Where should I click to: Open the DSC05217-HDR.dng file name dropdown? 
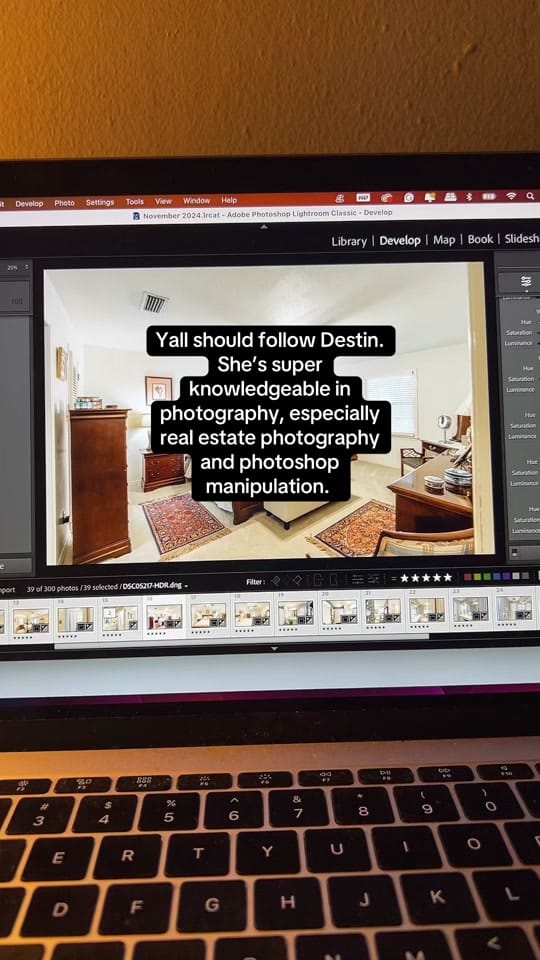pos(155,586)
